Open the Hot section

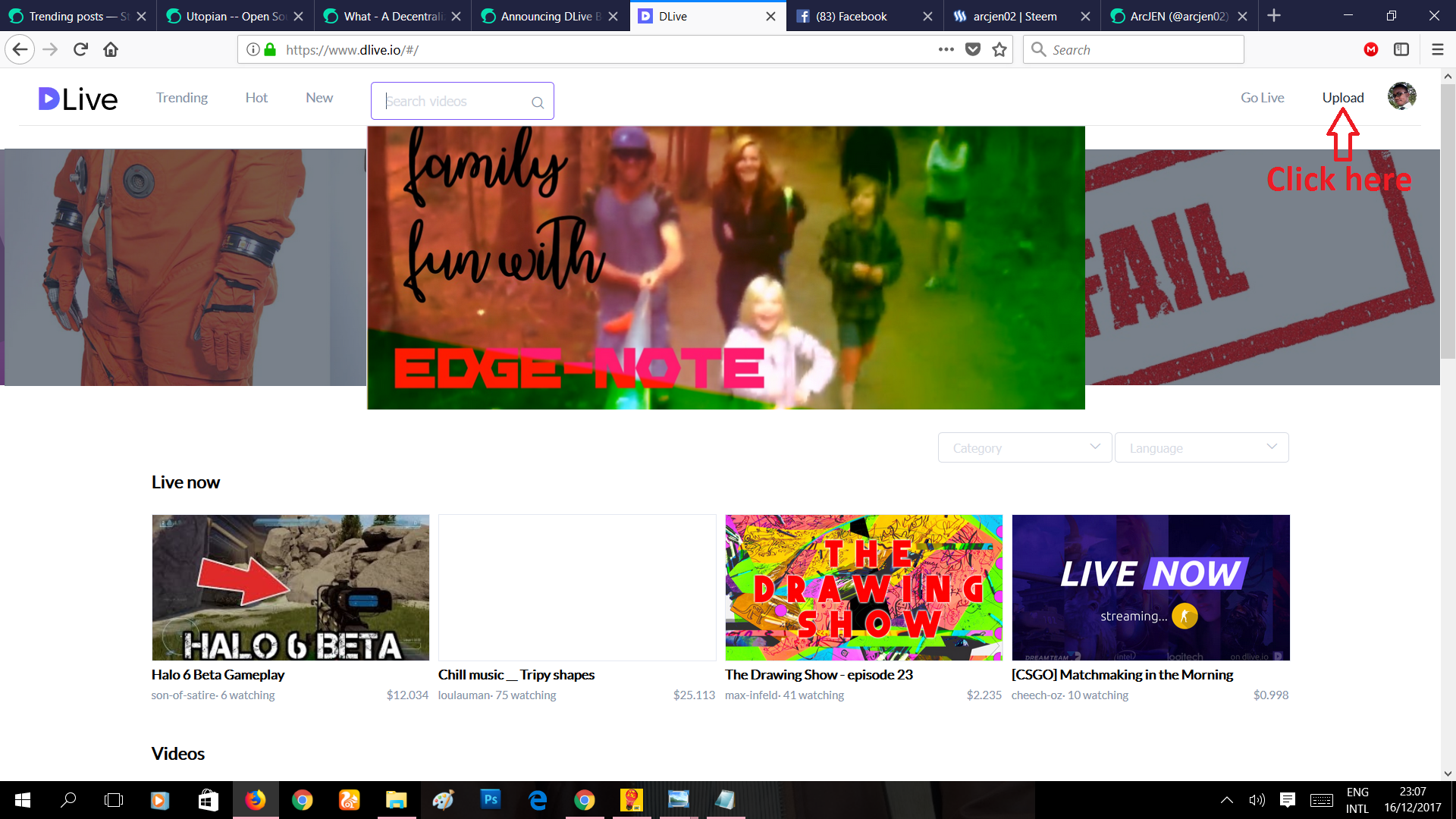pyautogui.click(x=256, y=98)
